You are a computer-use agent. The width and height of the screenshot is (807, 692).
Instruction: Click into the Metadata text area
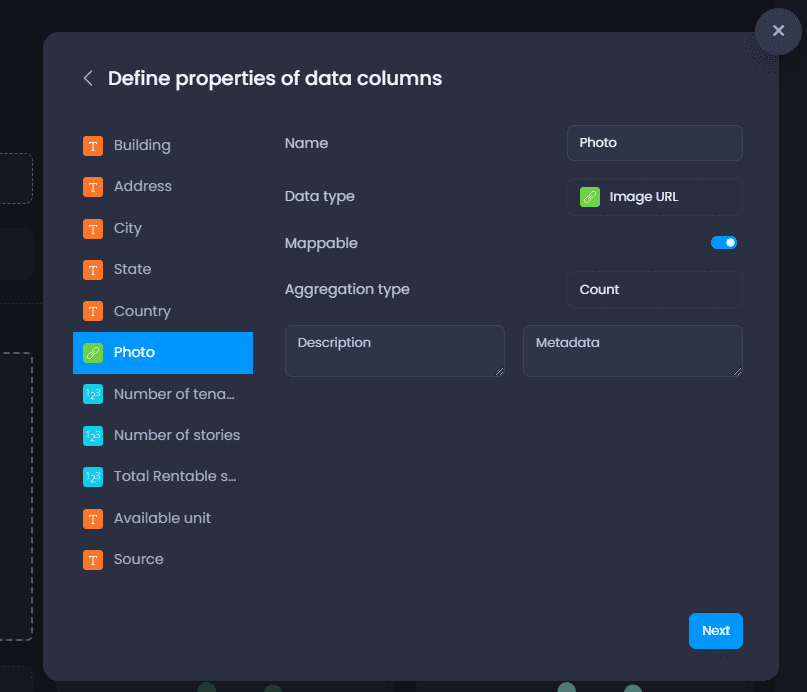tap(633, 351)
